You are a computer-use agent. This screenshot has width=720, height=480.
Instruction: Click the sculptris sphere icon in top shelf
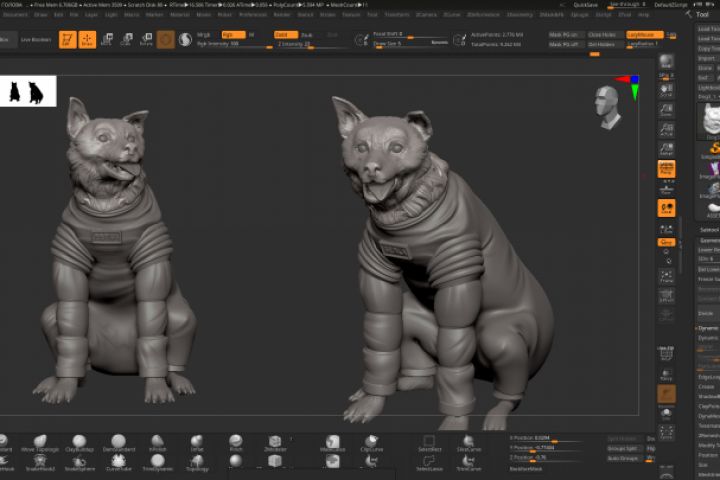point(185,40)
